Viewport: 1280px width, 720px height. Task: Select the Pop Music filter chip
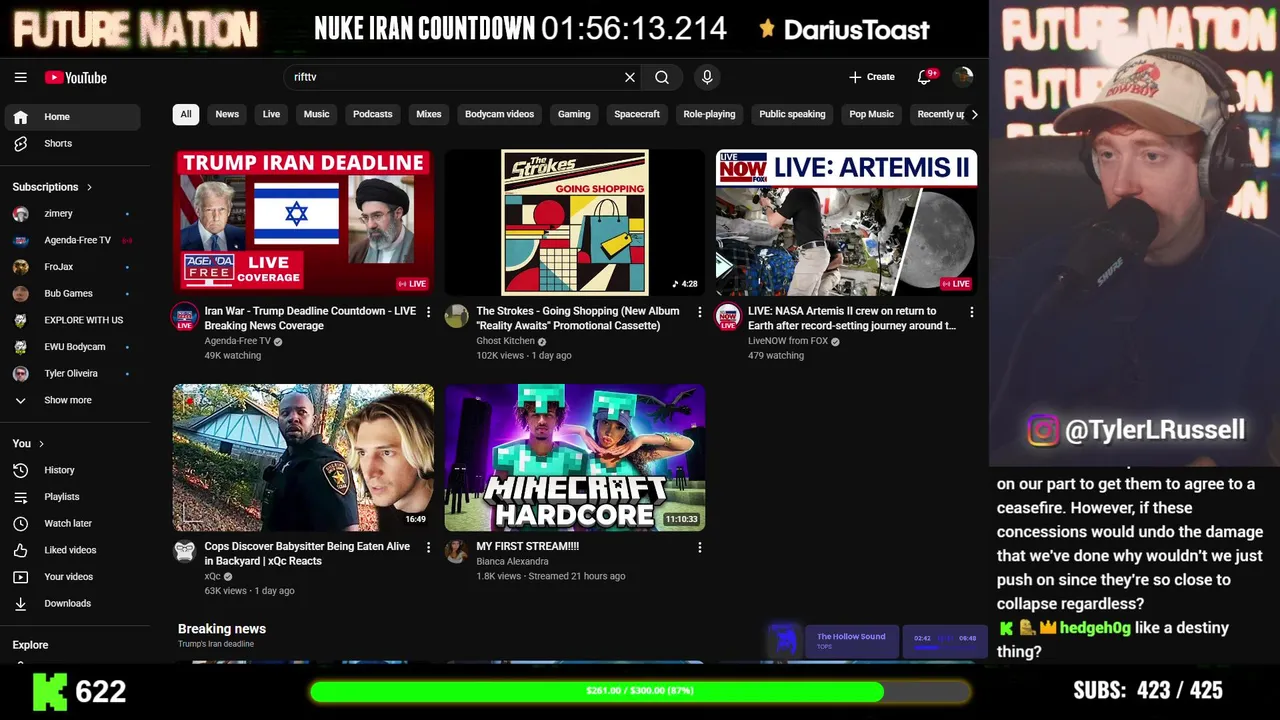click(x=871, y=114)
